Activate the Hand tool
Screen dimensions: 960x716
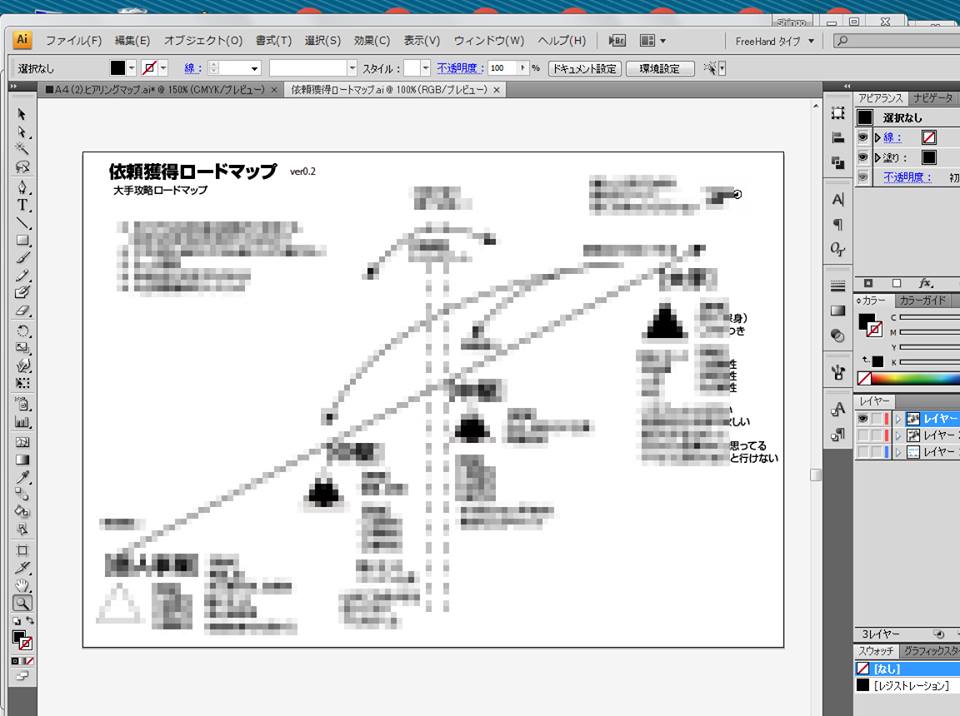(x=22, y=585)
